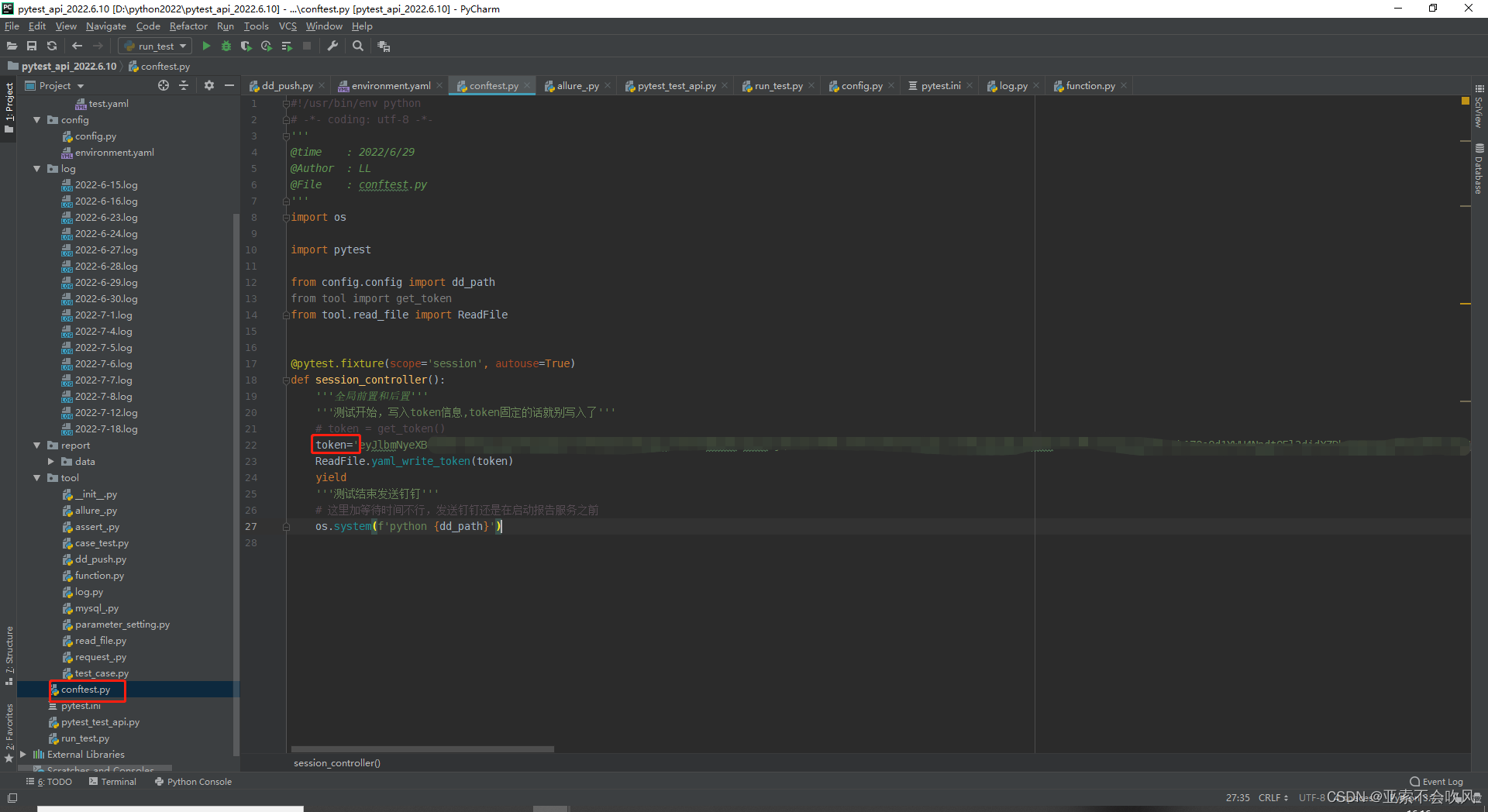The height and width of the screenshot is (812, 1488).
Task: Open Search Everywhere magnifier icon
Action: 358,46
